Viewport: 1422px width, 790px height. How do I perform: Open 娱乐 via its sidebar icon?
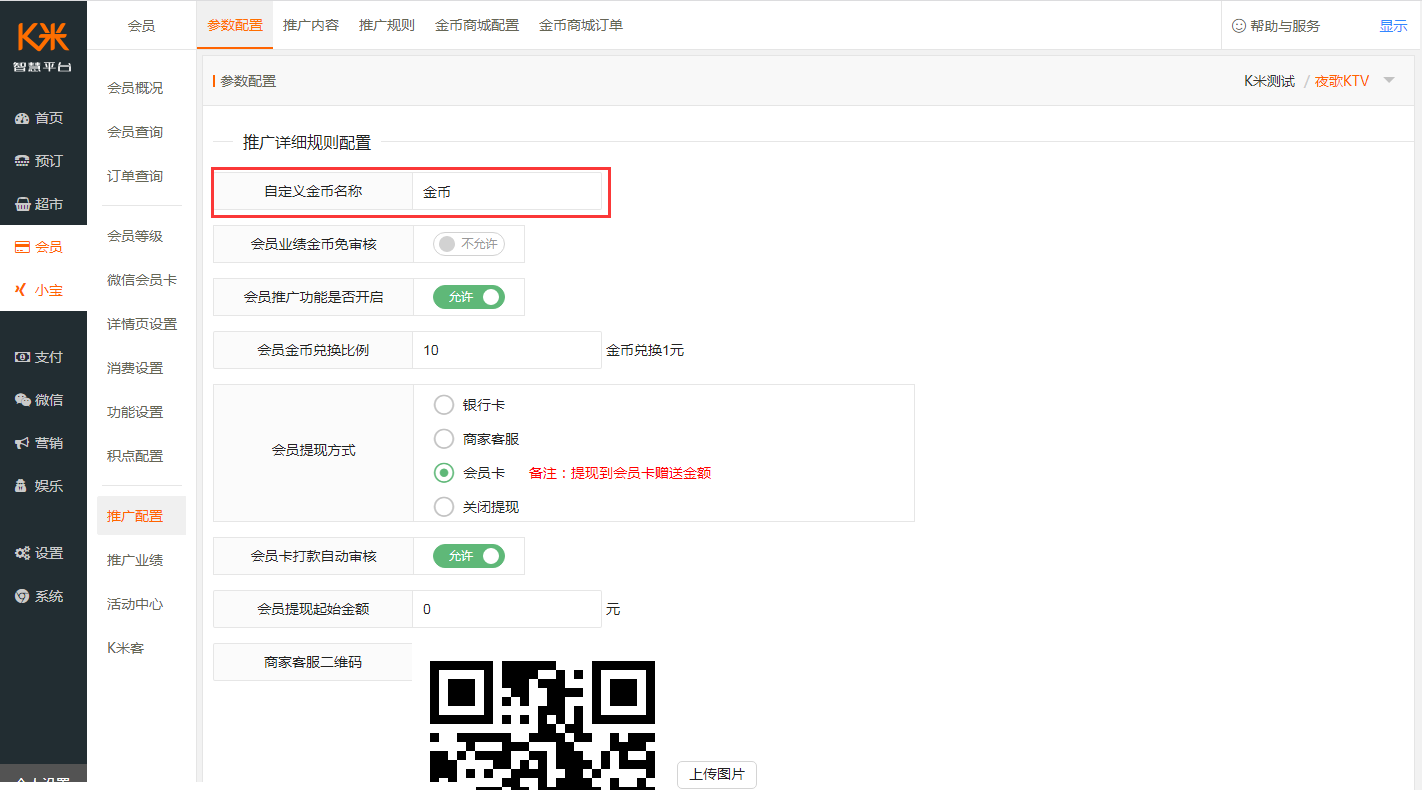pyautogui.click(x=22, y=486)
